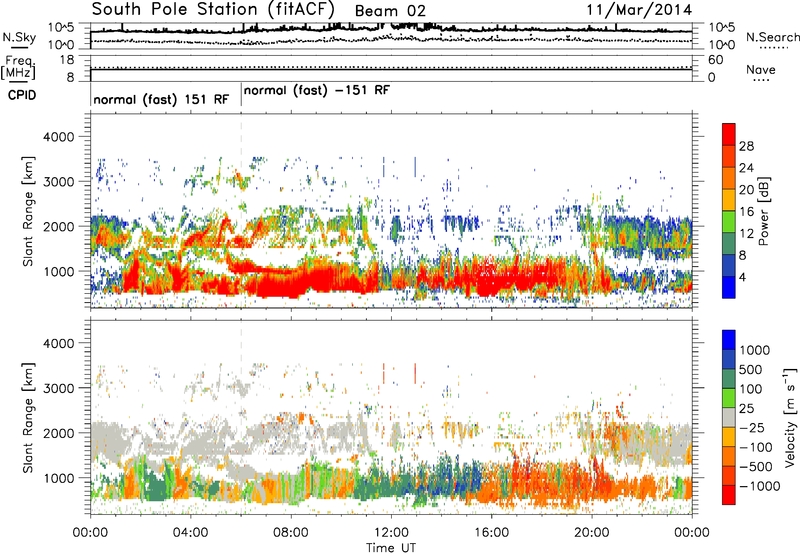
Task: Click the 'Time UT' axis label
Action: (x=391, y=547)
